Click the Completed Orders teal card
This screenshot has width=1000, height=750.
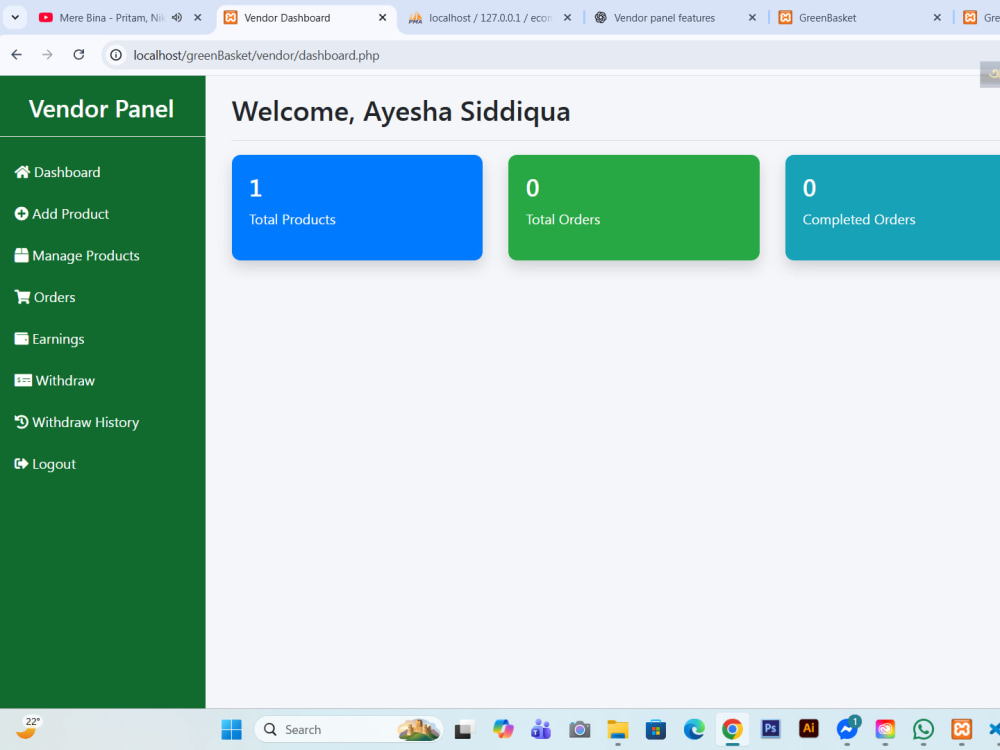point(892,207)
